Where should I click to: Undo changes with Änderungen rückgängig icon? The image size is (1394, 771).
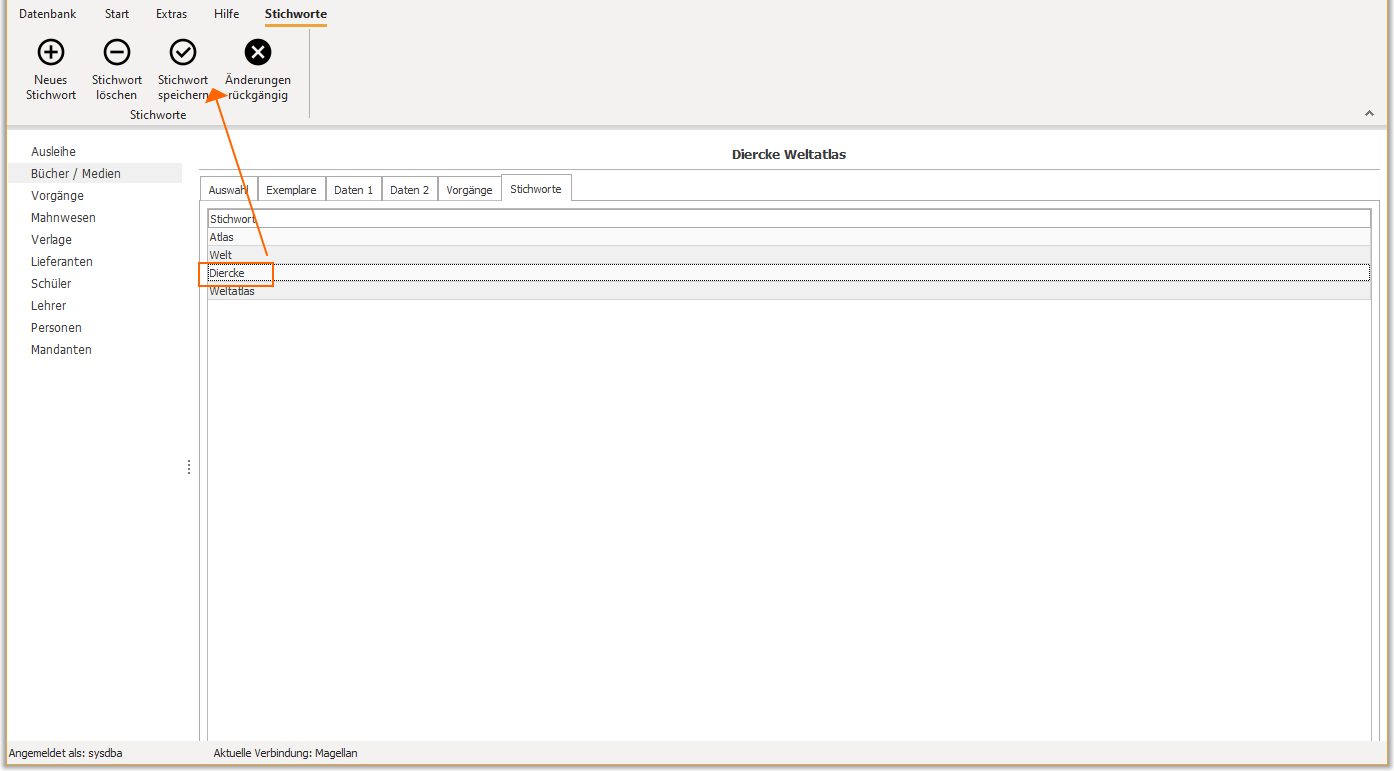(x=258, y=70)
